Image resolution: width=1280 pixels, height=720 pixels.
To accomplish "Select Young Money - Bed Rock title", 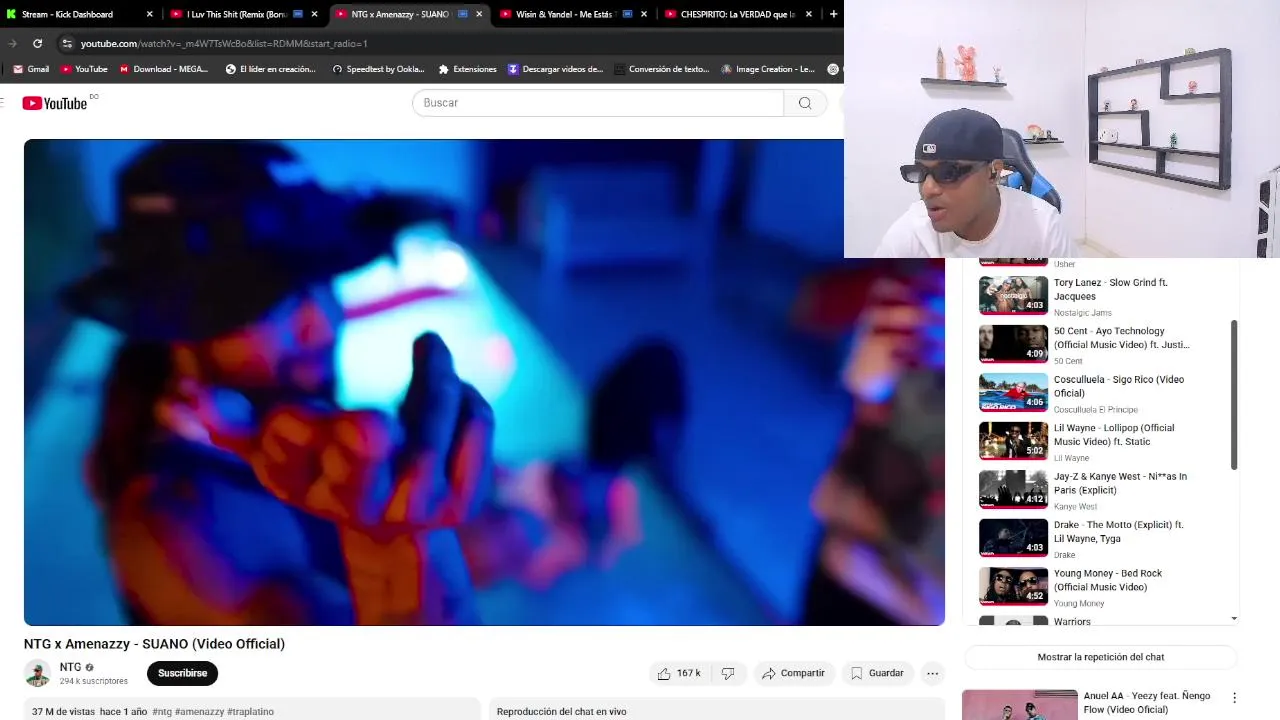I will coord(1108,580).
